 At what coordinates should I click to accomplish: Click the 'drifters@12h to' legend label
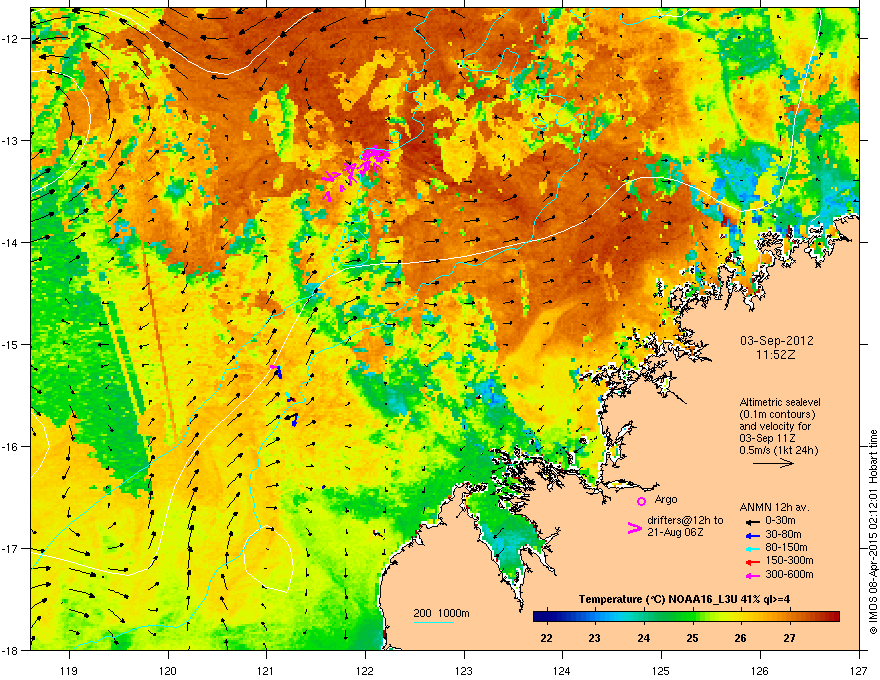pyautogui.click(x=685, y=521)
